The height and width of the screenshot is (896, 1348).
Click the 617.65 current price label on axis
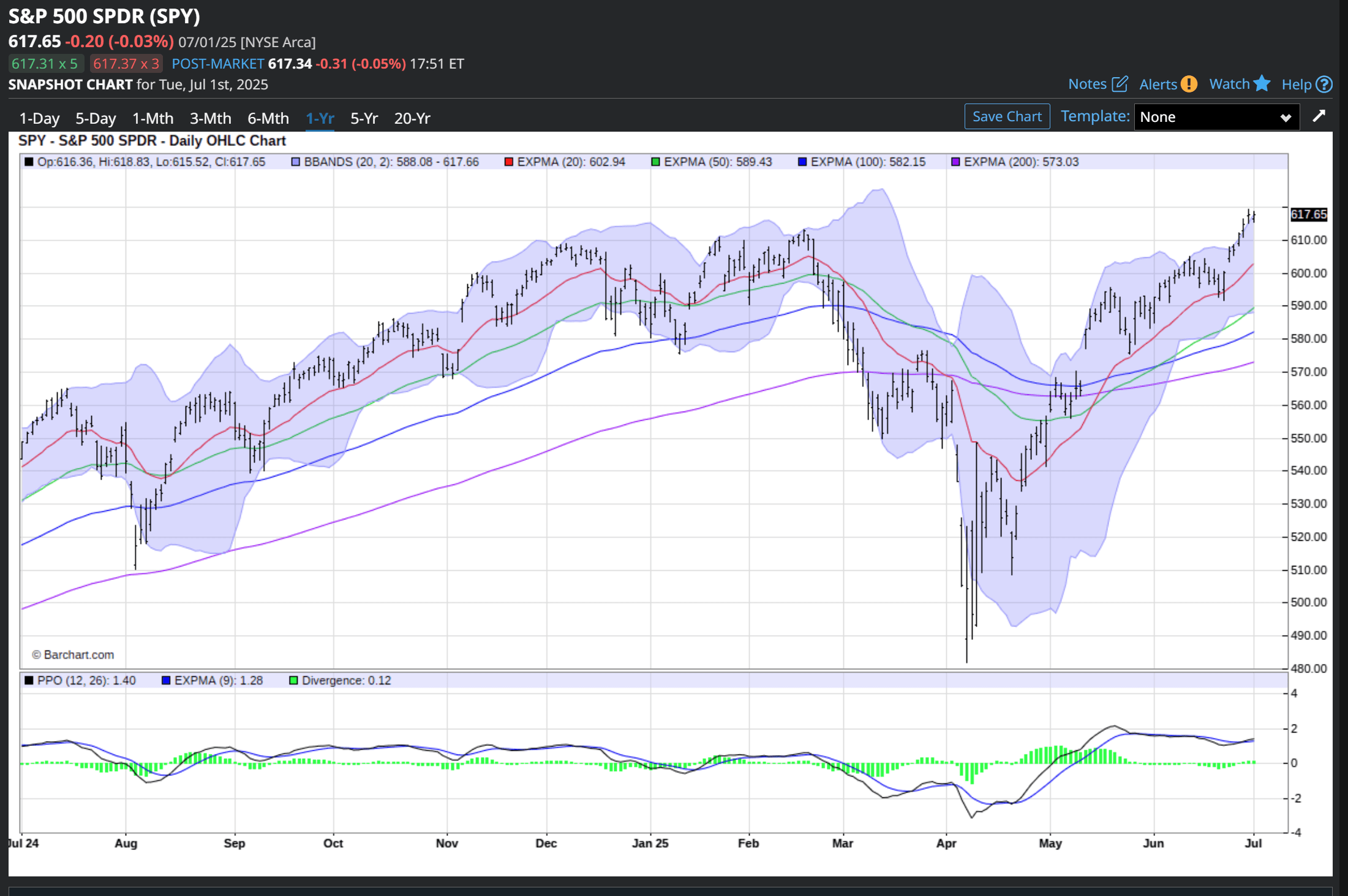pyautogui.click(x=1308, y=214)
